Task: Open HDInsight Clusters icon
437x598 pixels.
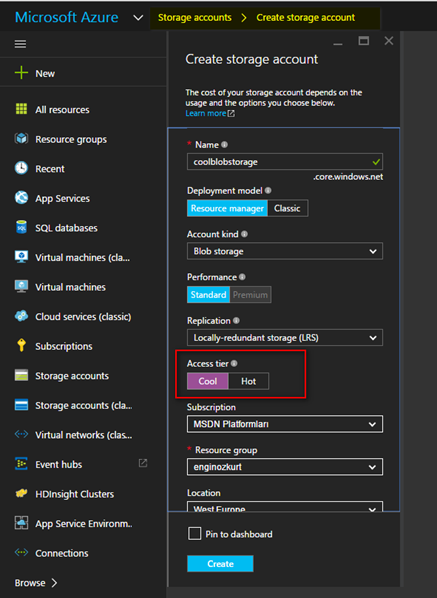Action: pos(21,493)
